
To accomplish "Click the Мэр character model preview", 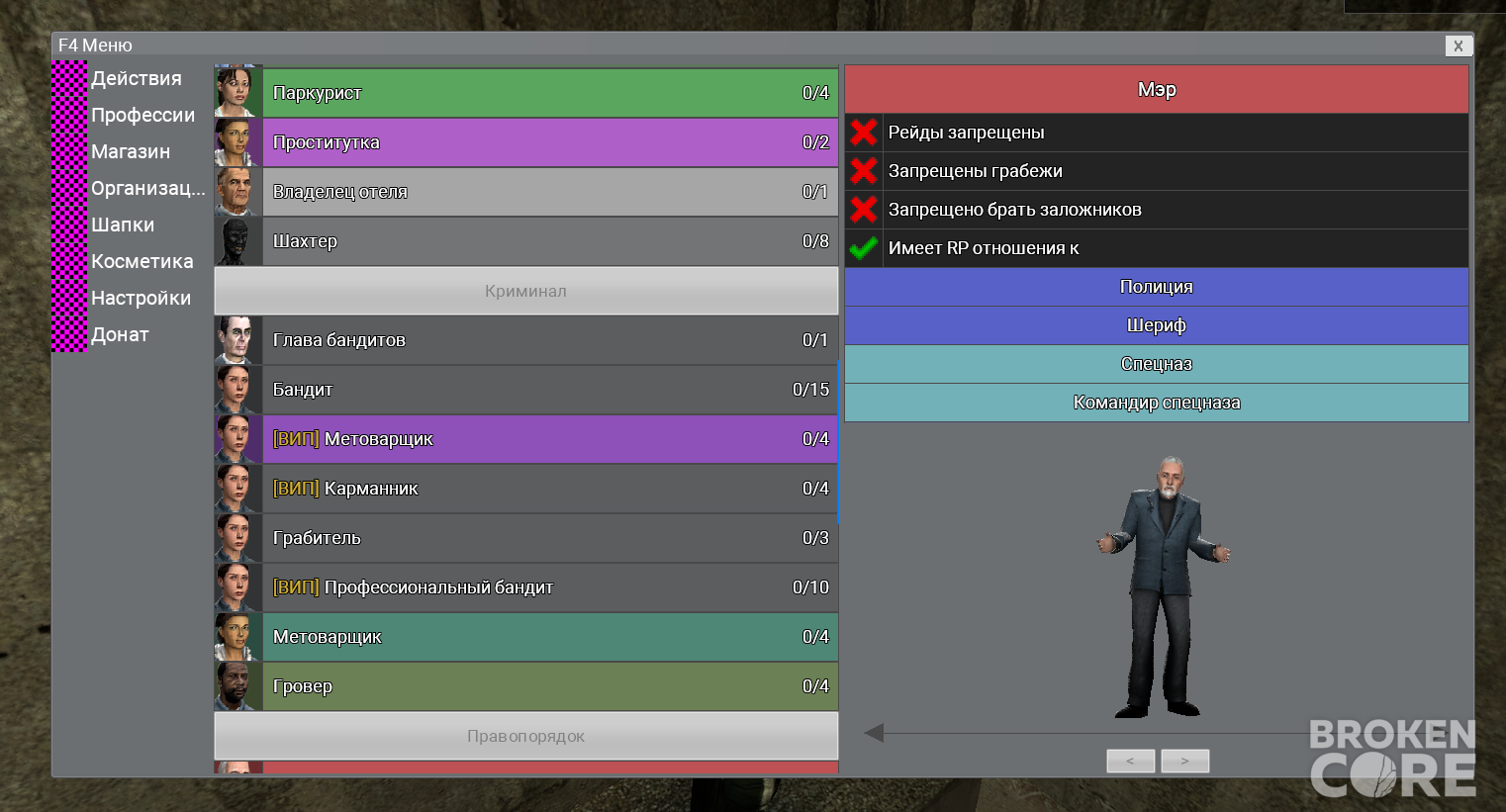I will (1163, 586).
